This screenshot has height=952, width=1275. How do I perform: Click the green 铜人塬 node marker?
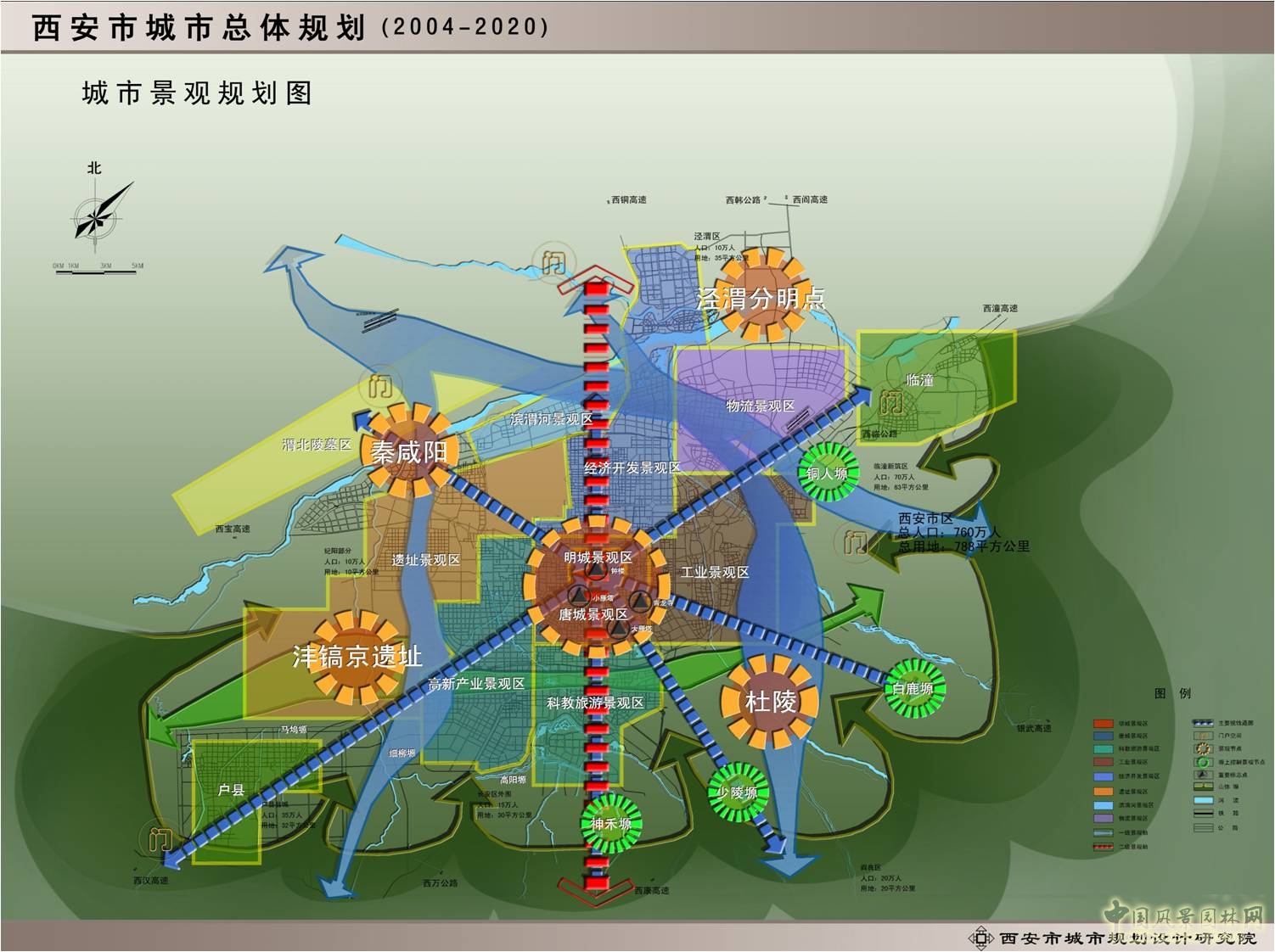(827, 473)
